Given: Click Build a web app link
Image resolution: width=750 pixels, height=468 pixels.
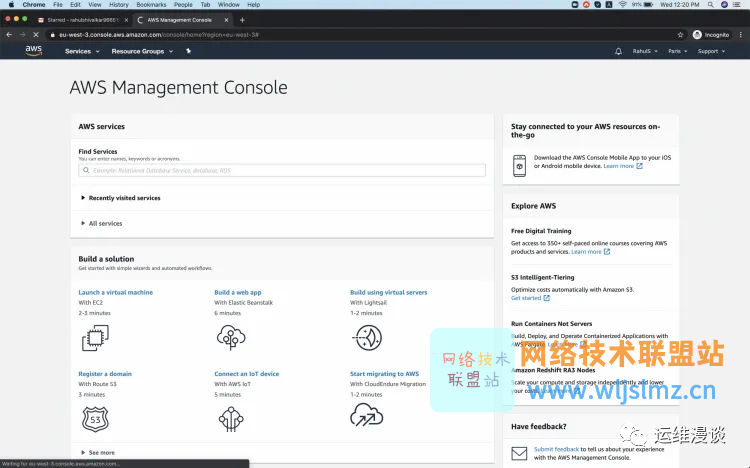Looking at the screenshot, I should (x=238, y=292).
